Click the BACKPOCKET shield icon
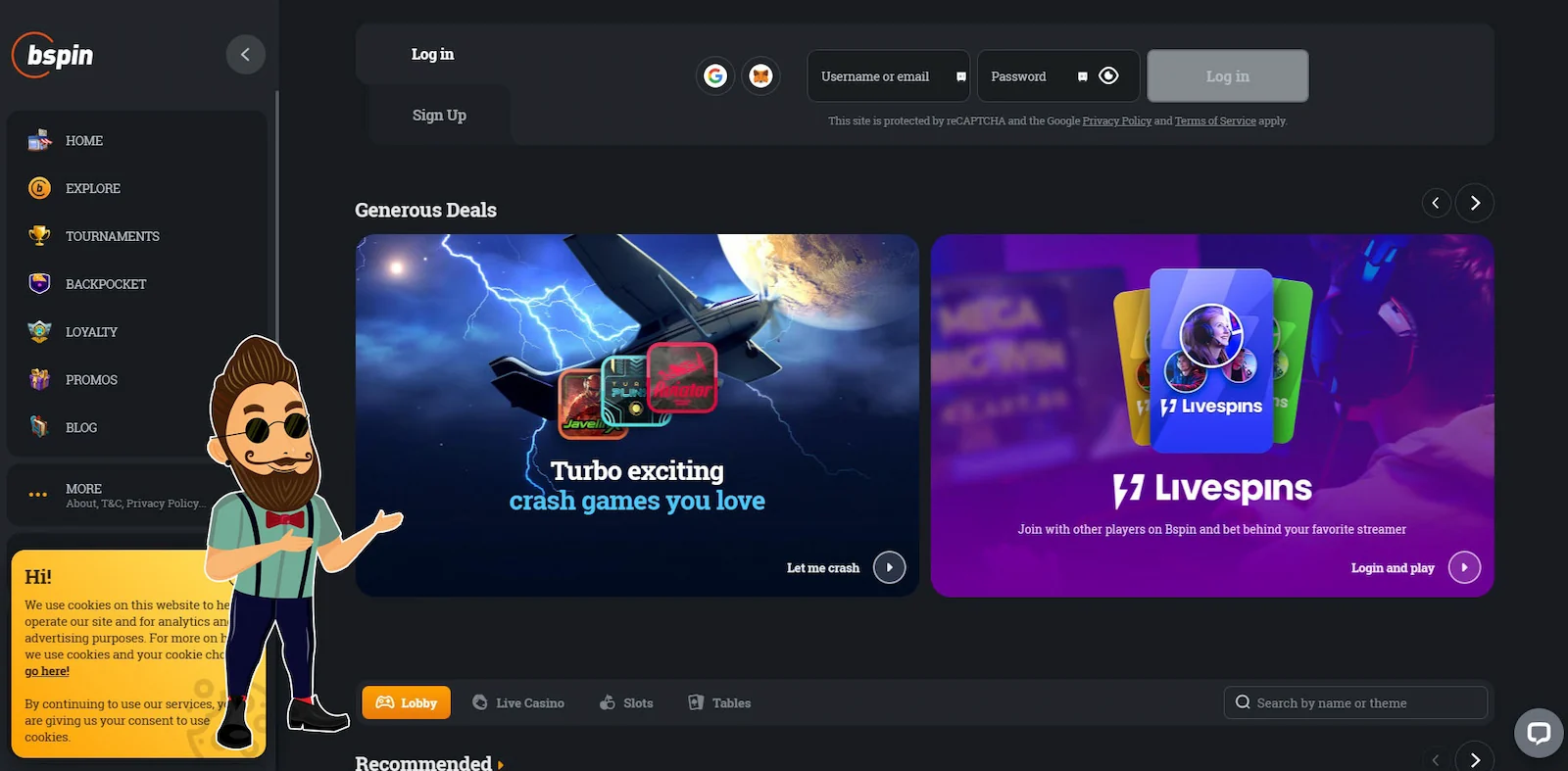 tap(39, 284)
